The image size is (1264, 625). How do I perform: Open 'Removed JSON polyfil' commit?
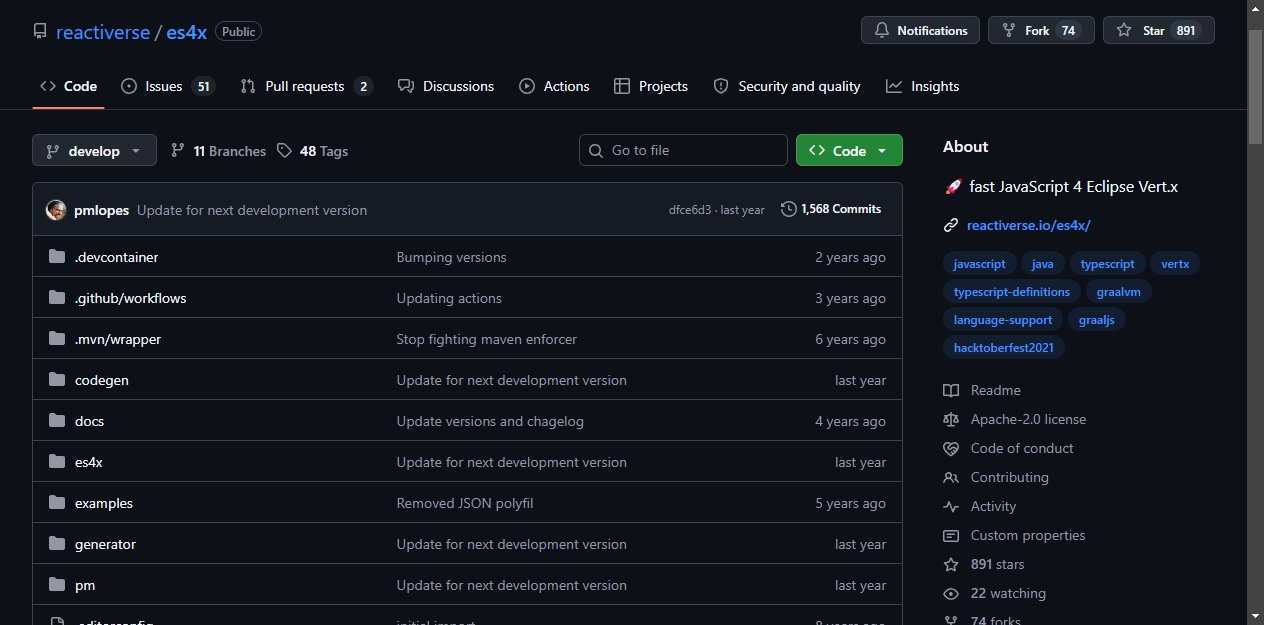tap(465, 503)
